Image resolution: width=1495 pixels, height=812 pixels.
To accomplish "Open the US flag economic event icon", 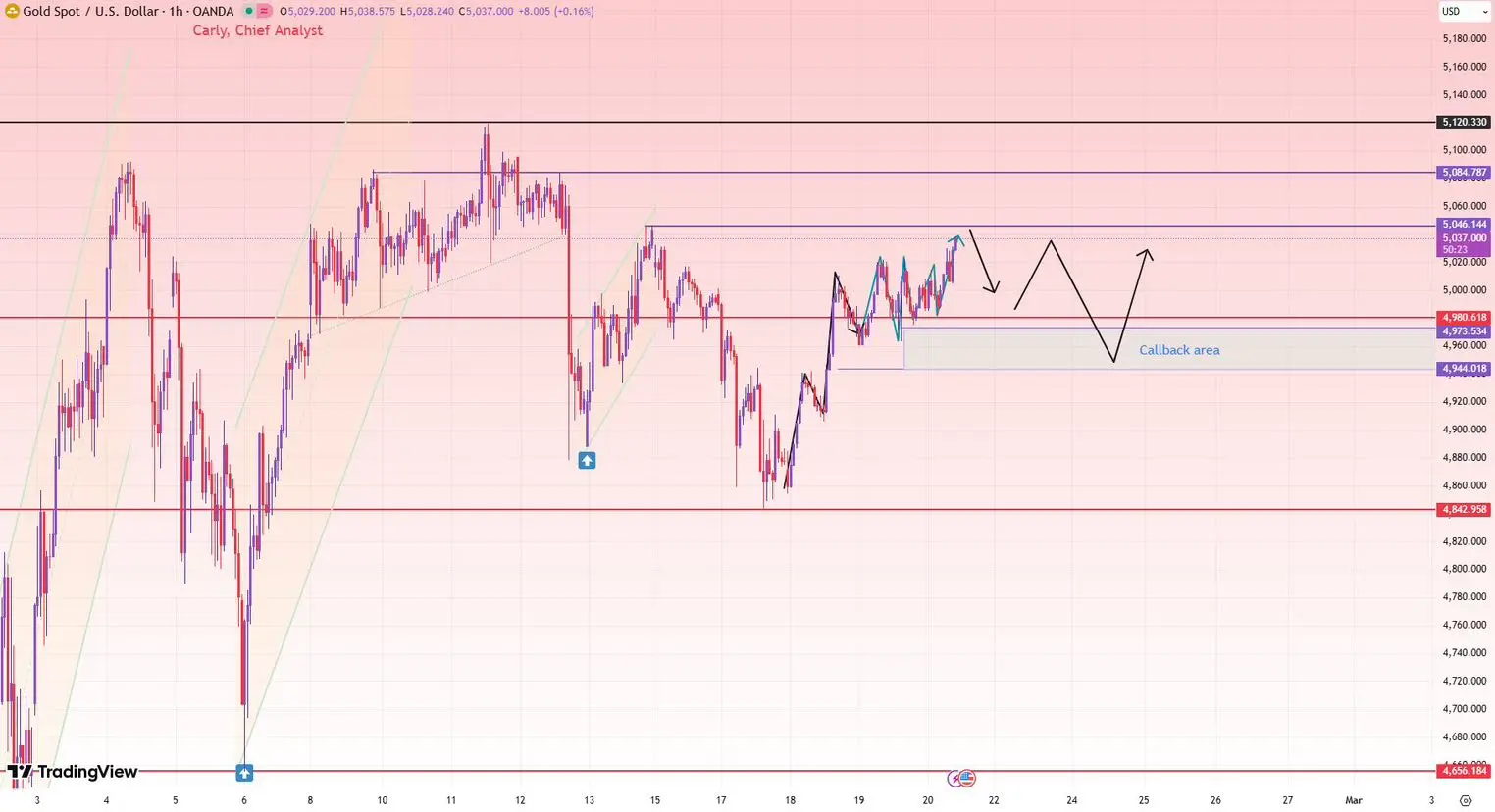I will coord(967,779).
